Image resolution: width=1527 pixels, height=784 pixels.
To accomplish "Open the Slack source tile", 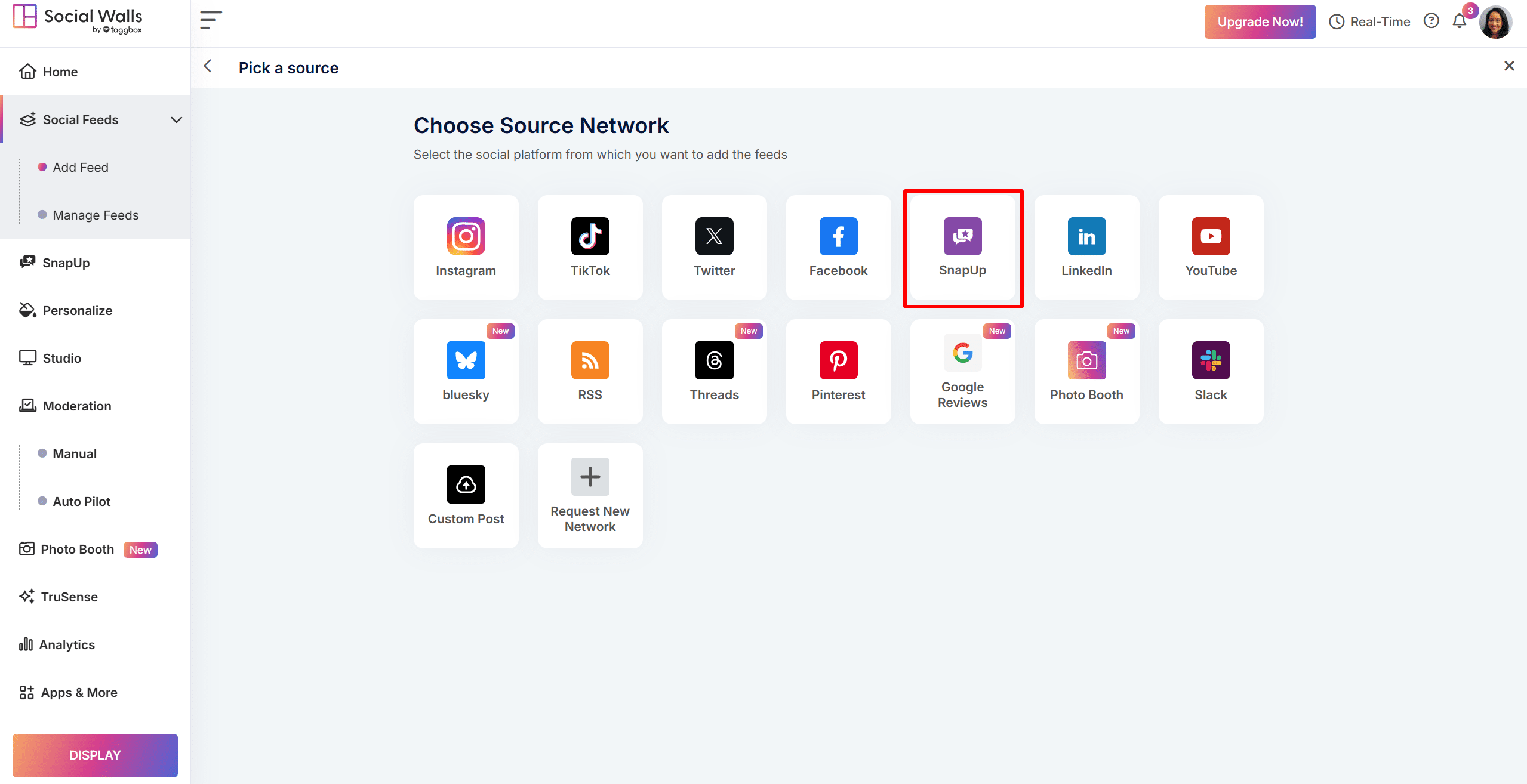I will pyautogui.click(x=1211, y=371).
